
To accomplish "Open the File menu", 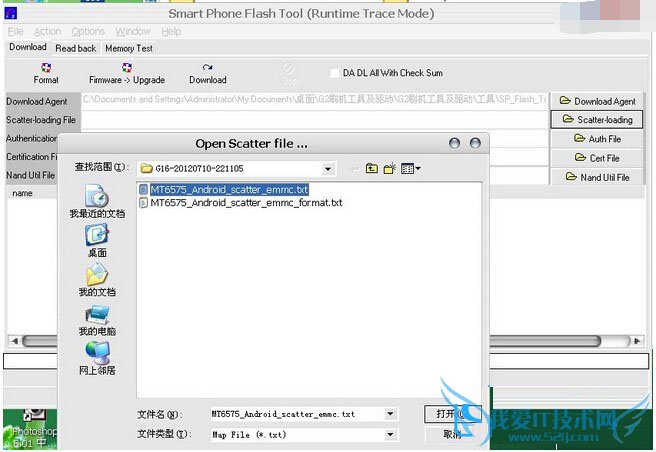I will [15, 31].
